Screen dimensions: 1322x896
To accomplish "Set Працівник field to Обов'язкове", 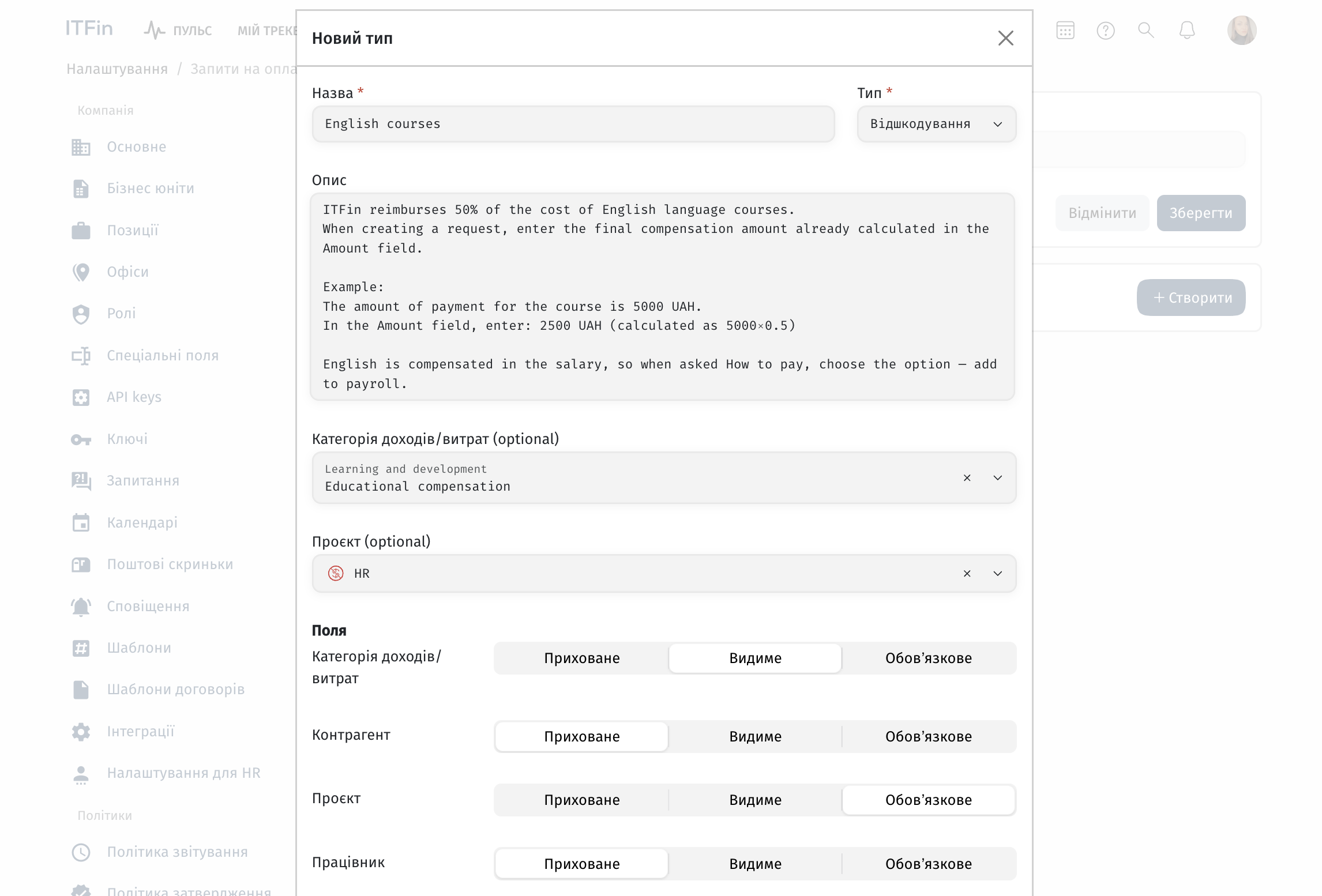I will click(x=929, y=864).
